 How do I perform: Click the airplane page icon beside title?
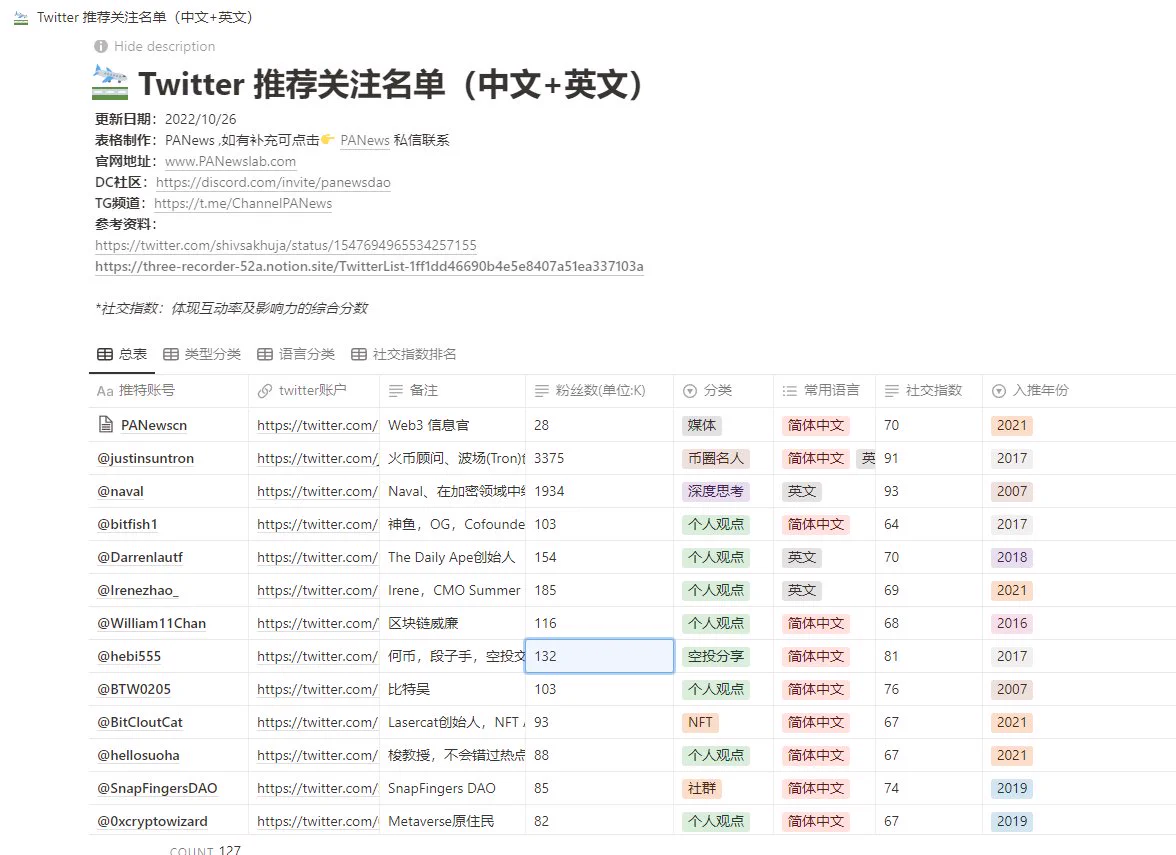110,82
